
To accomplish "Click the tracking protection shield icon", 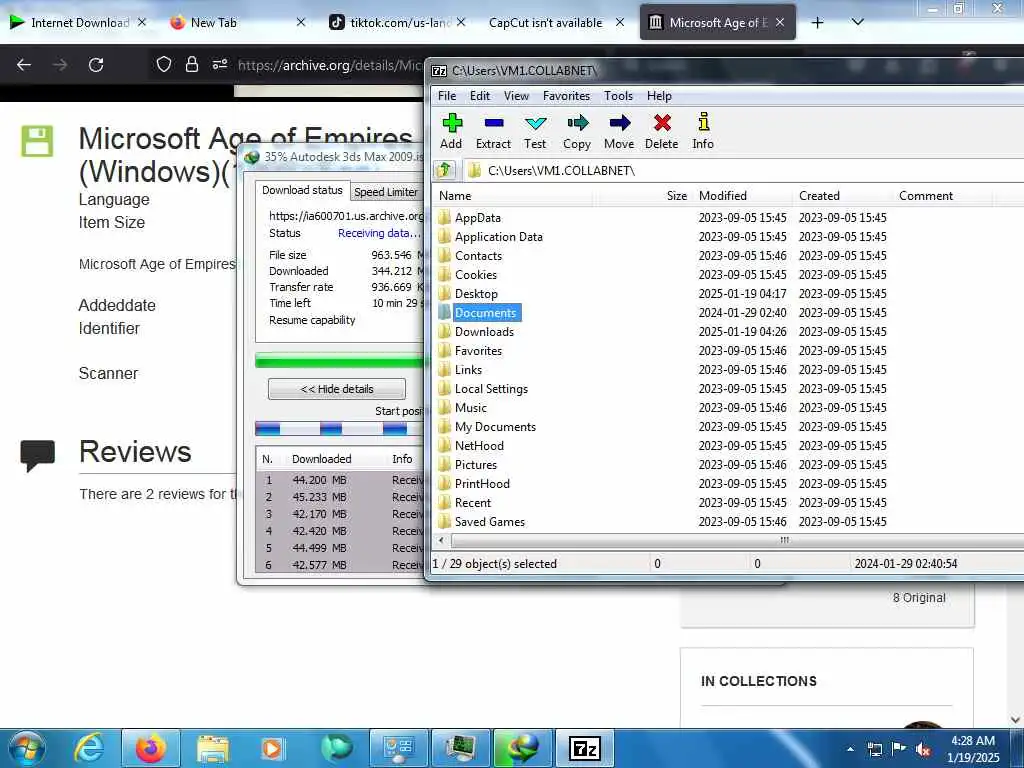I will [164, 64].
